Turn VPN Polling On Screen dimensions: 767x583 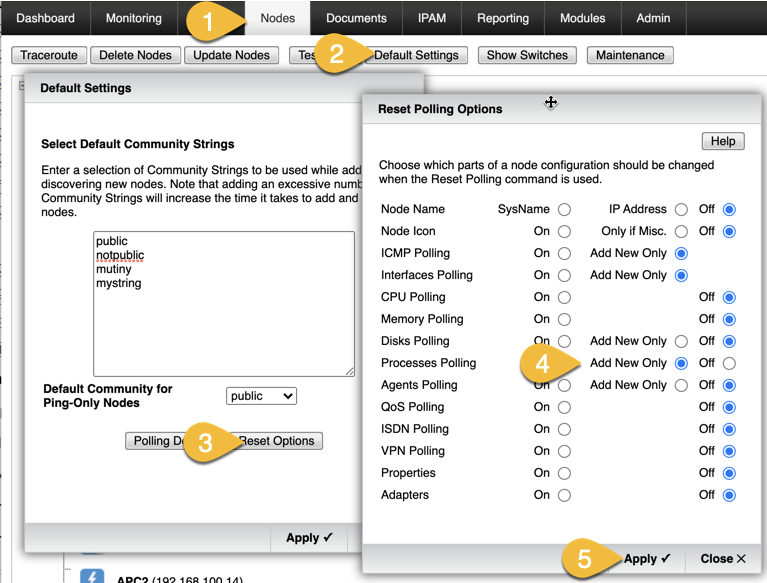click(x=564, y=451)
